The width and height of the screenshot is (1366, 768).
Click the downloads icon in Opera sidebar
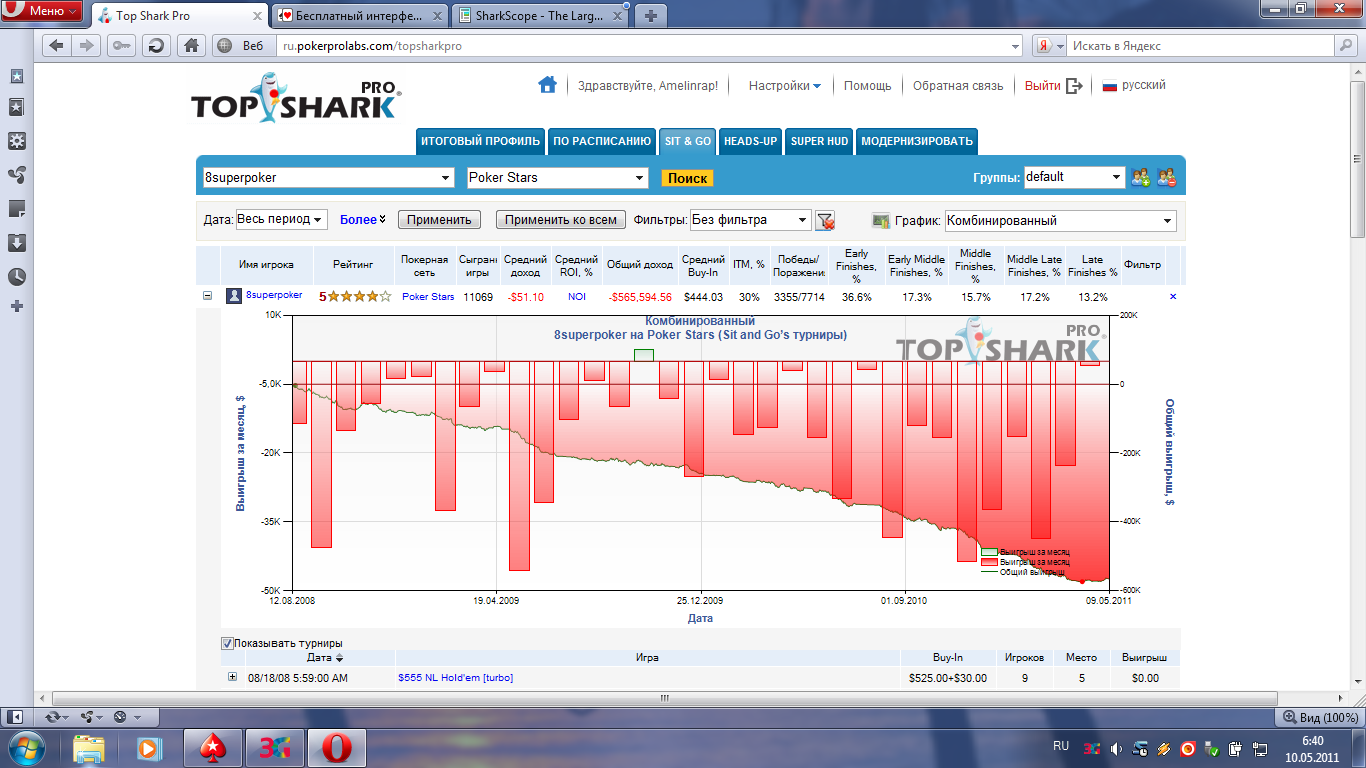click(16, 243)
